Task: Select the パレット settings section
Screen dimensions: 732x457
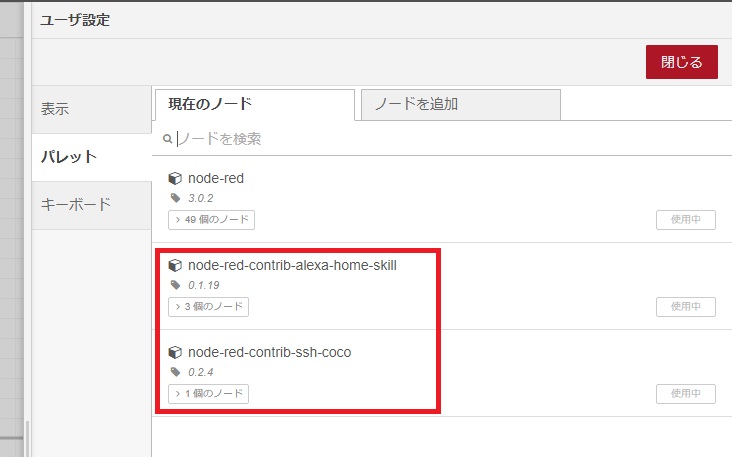Action: click(92, 157)
